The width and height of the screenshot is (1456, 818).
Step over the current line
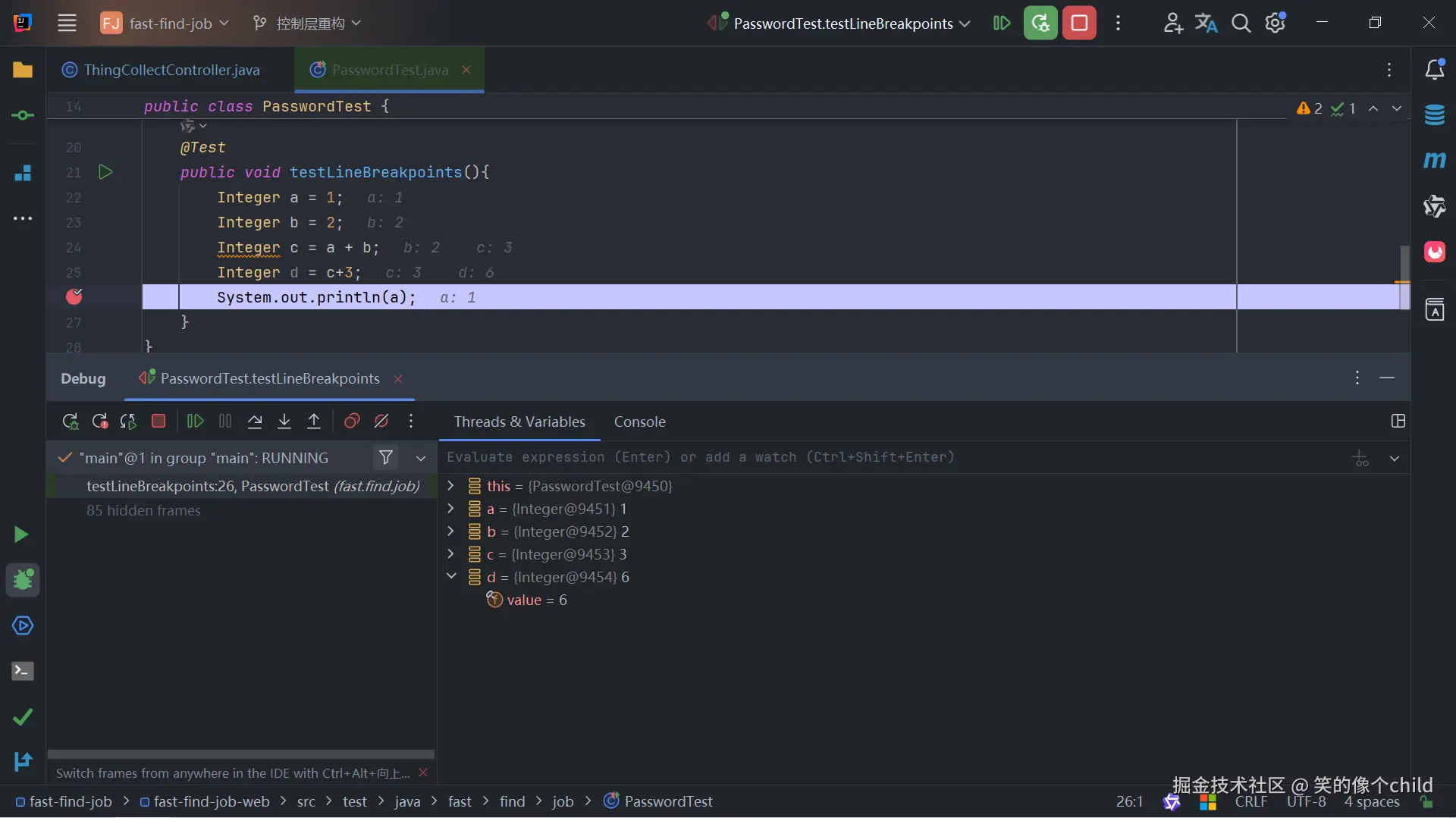255,422
